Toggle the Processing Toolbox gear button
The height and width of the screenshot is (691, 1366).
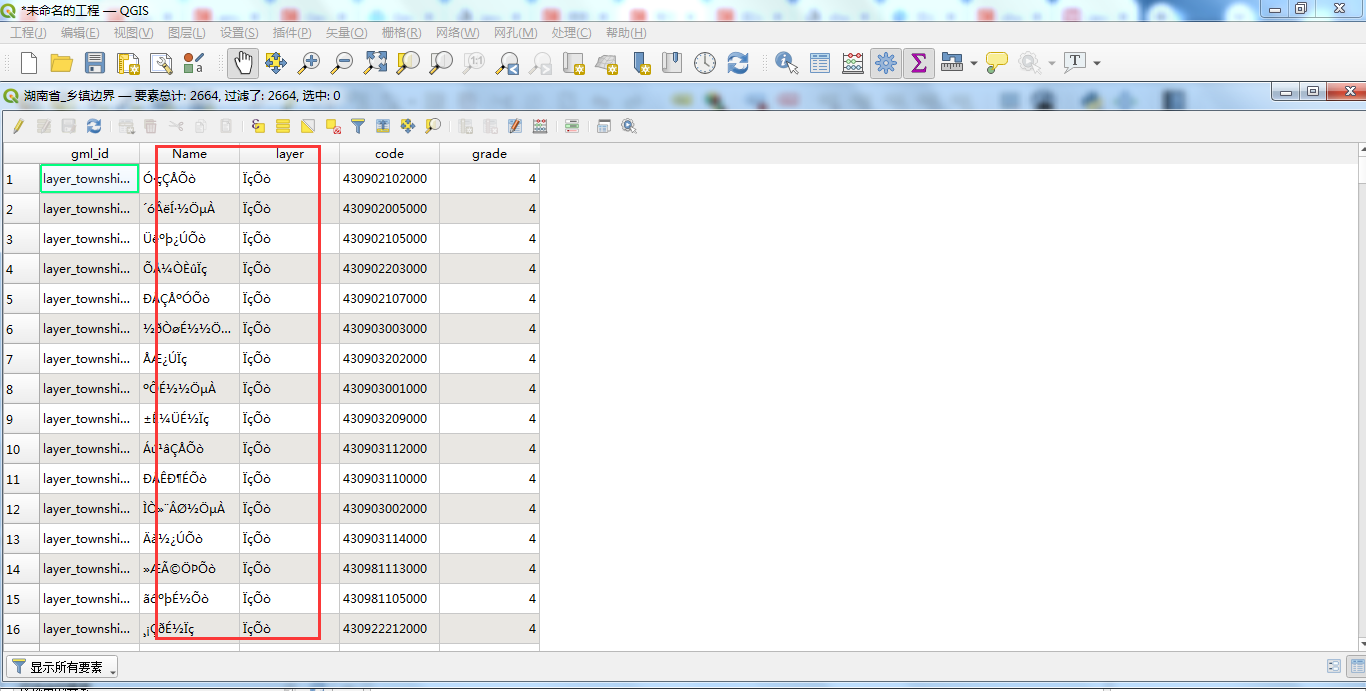885,63
